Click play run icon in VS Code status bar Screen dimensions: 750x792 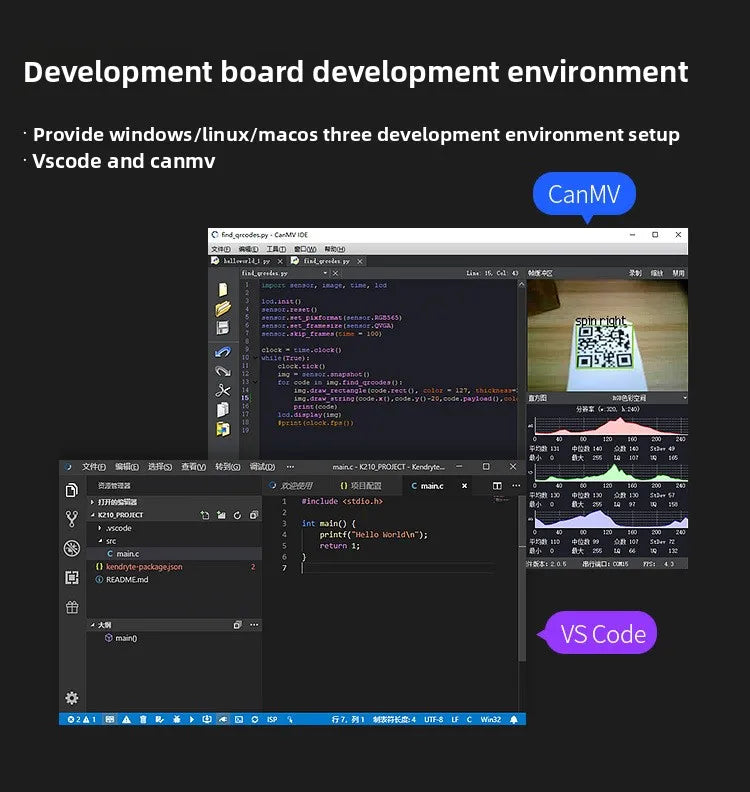(x=191, y=719)
